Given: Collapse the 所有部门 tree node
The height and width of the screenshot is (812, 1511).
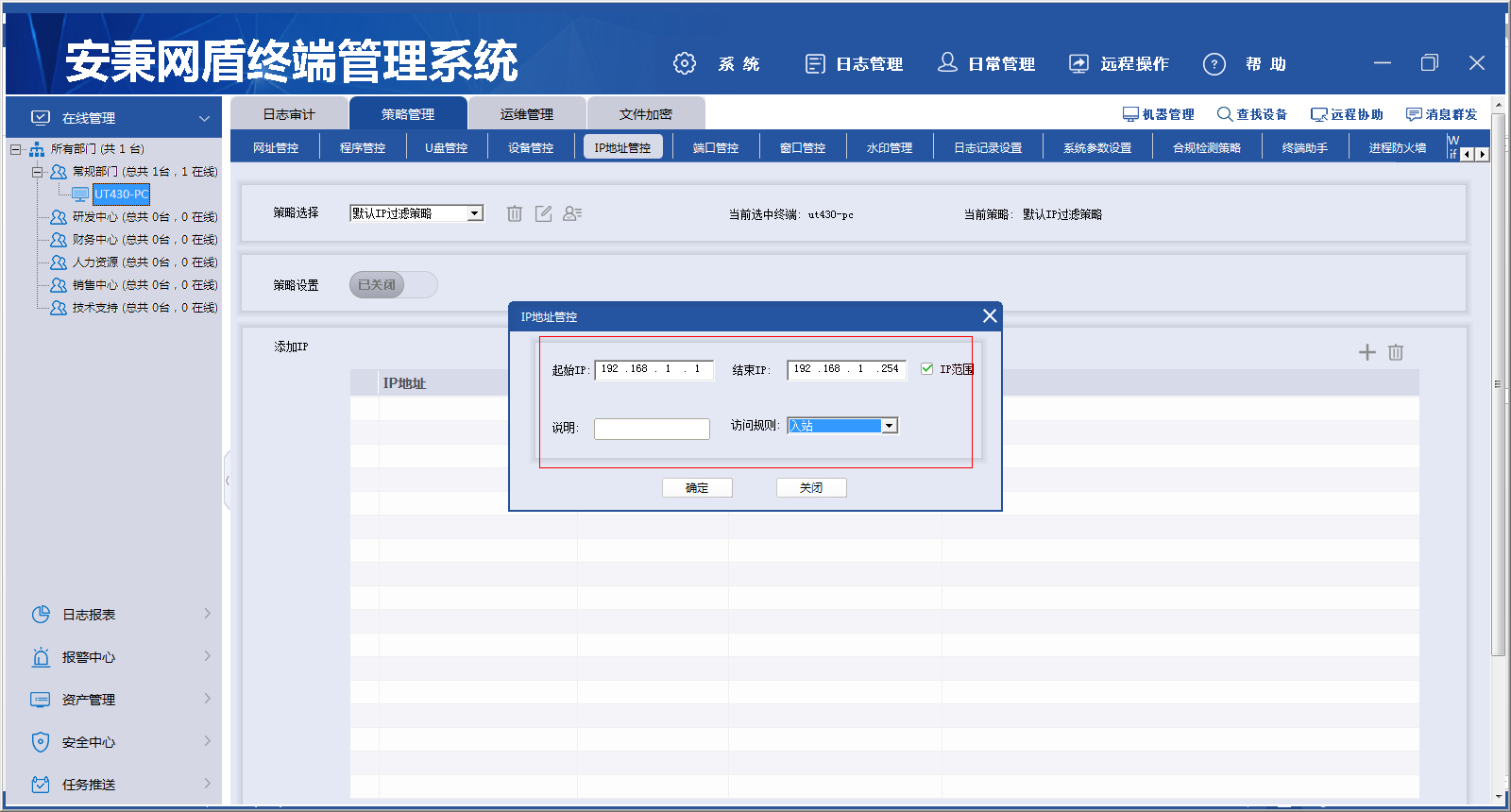Looking at the screenshot, I should 15,149.
